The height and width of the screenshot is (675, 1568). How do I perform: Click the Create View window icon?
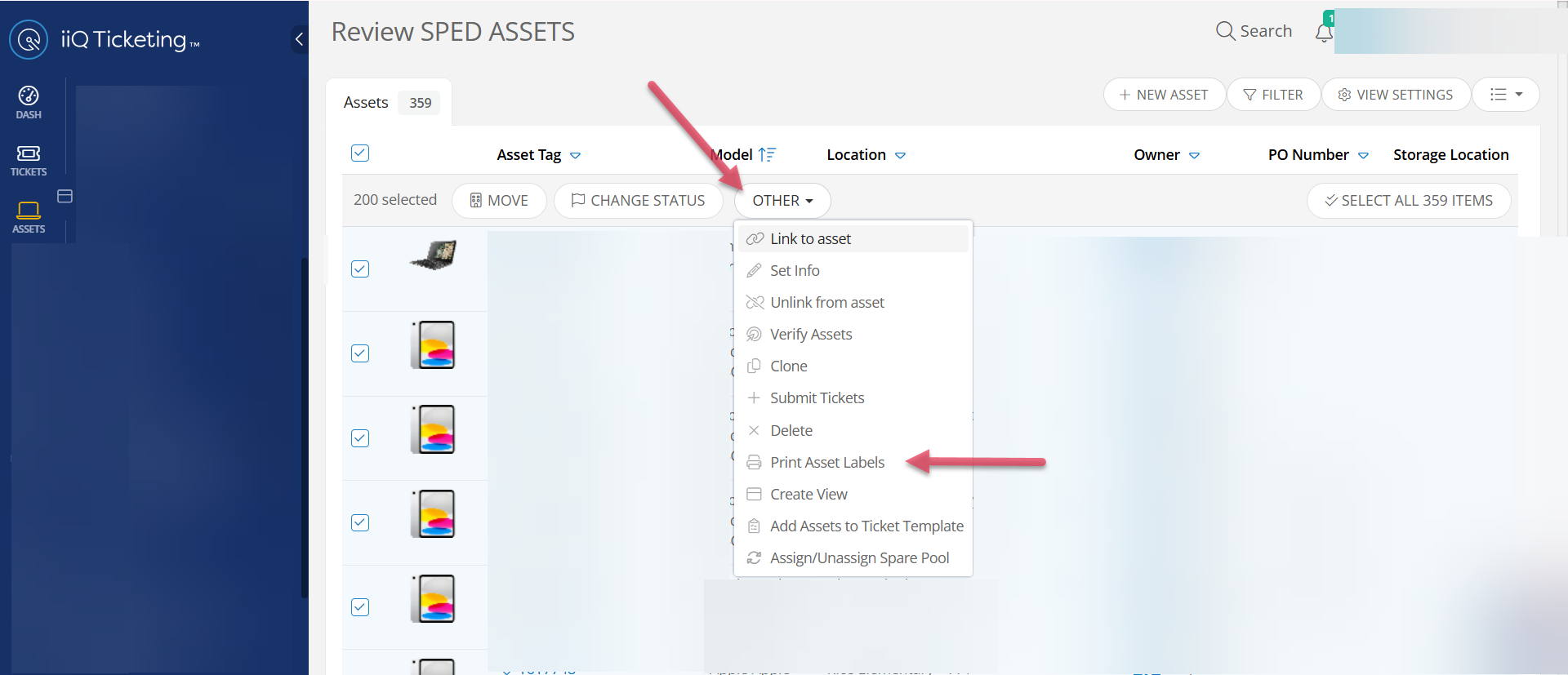tap(755, 494)
